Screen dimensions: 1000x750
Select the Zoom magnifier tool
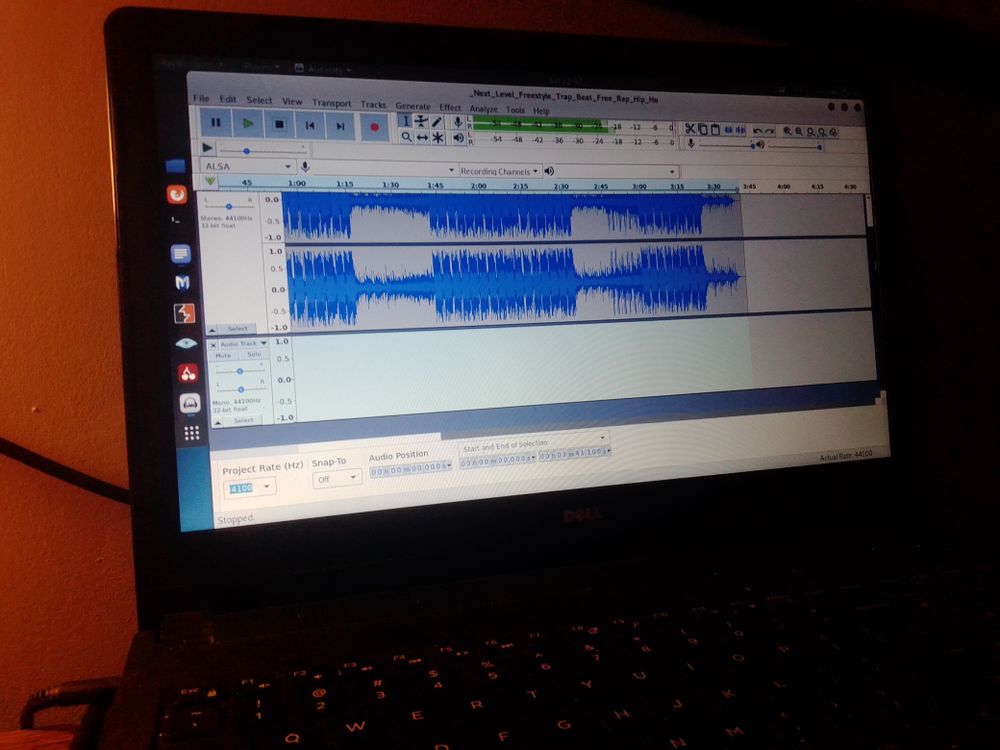click(406, 136)
